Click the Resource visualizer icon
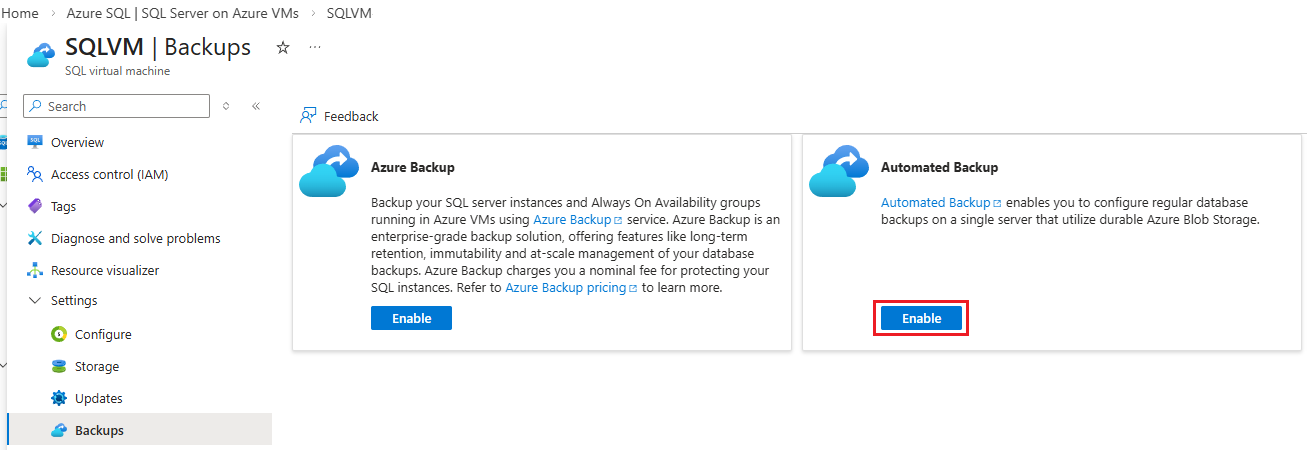Image resolution: width=1307 pixels, height=450 pixels. (35, 270)
